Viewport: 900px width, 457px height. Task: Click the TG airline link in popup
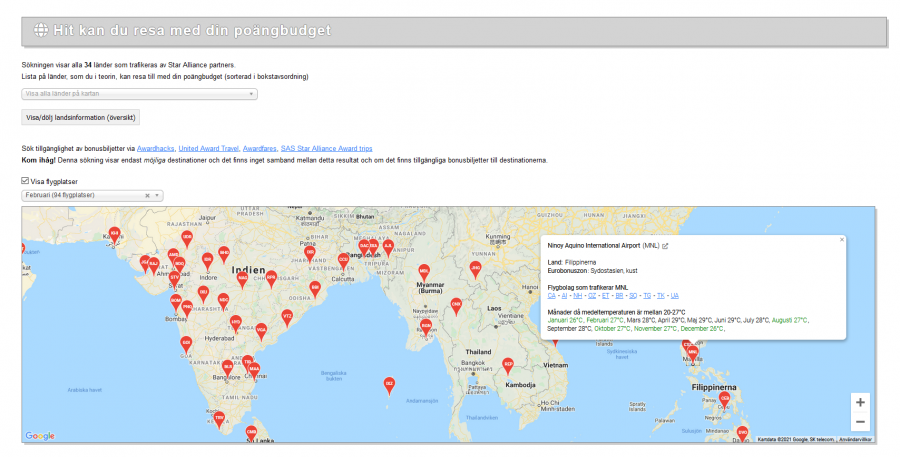[647, 295]
